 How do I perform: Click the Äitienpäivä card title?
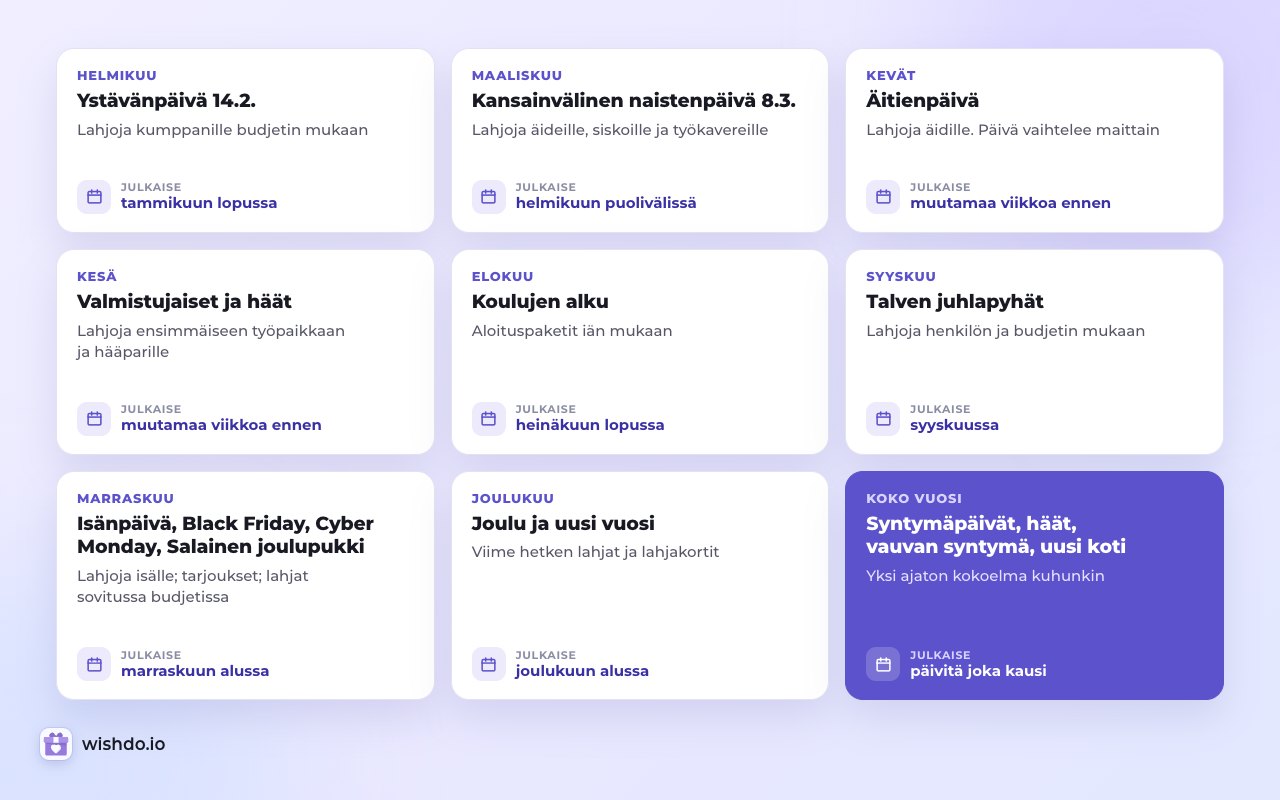(x=922, y=101)
